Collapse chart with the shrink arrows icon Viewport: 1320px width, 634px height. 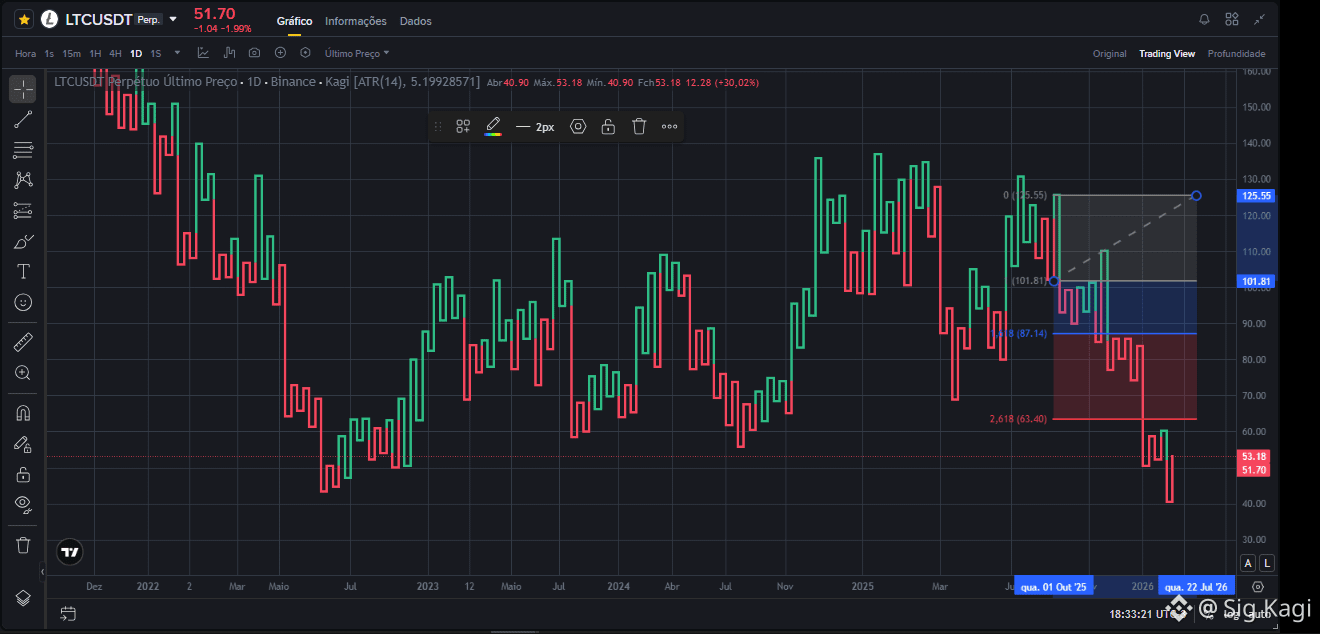tap(1259, 19)
